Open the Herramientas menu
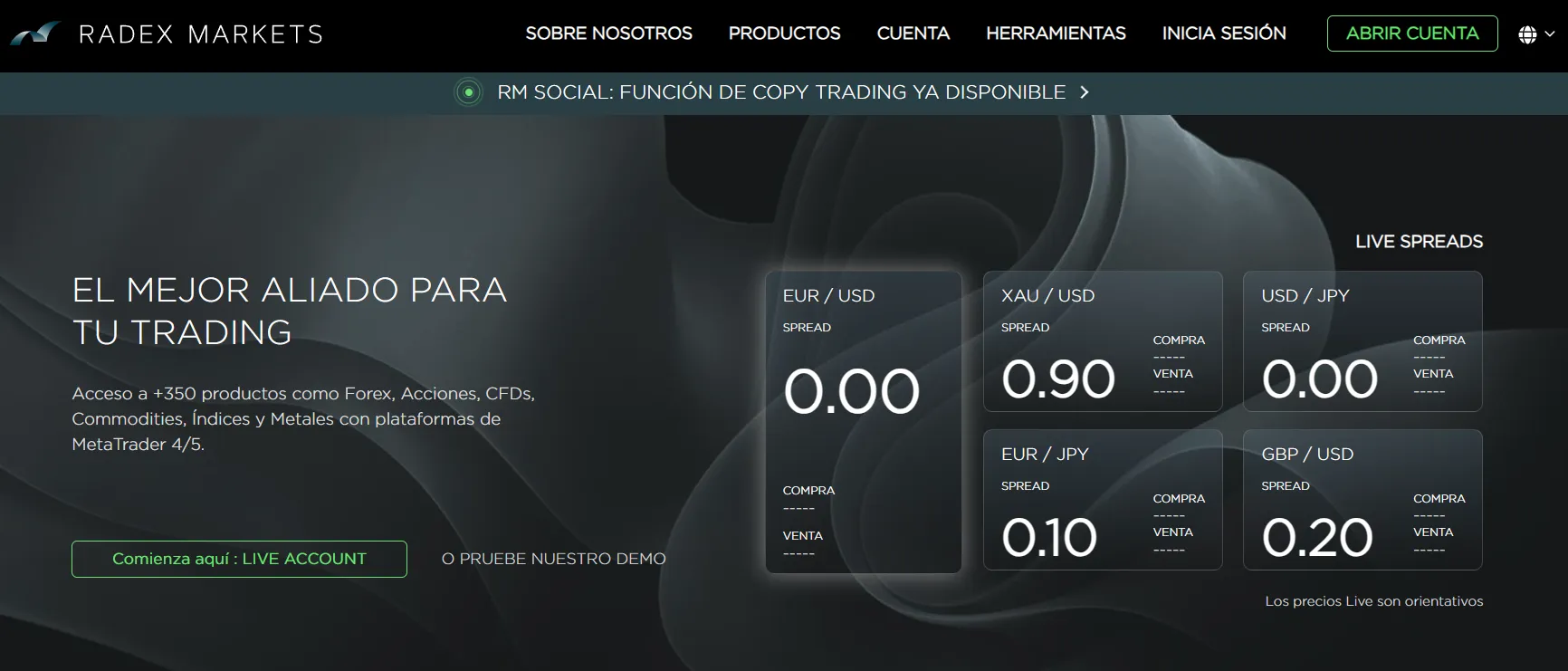 pos(1056,34)
